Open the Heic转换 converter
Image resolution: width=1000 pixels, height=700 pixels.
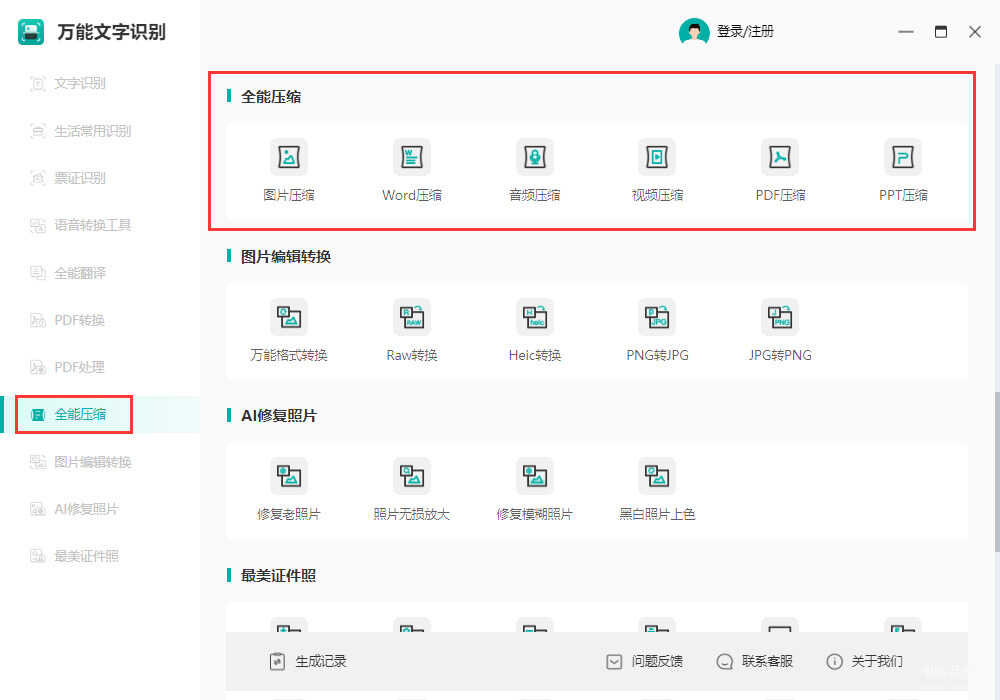[x=534, y=318]
